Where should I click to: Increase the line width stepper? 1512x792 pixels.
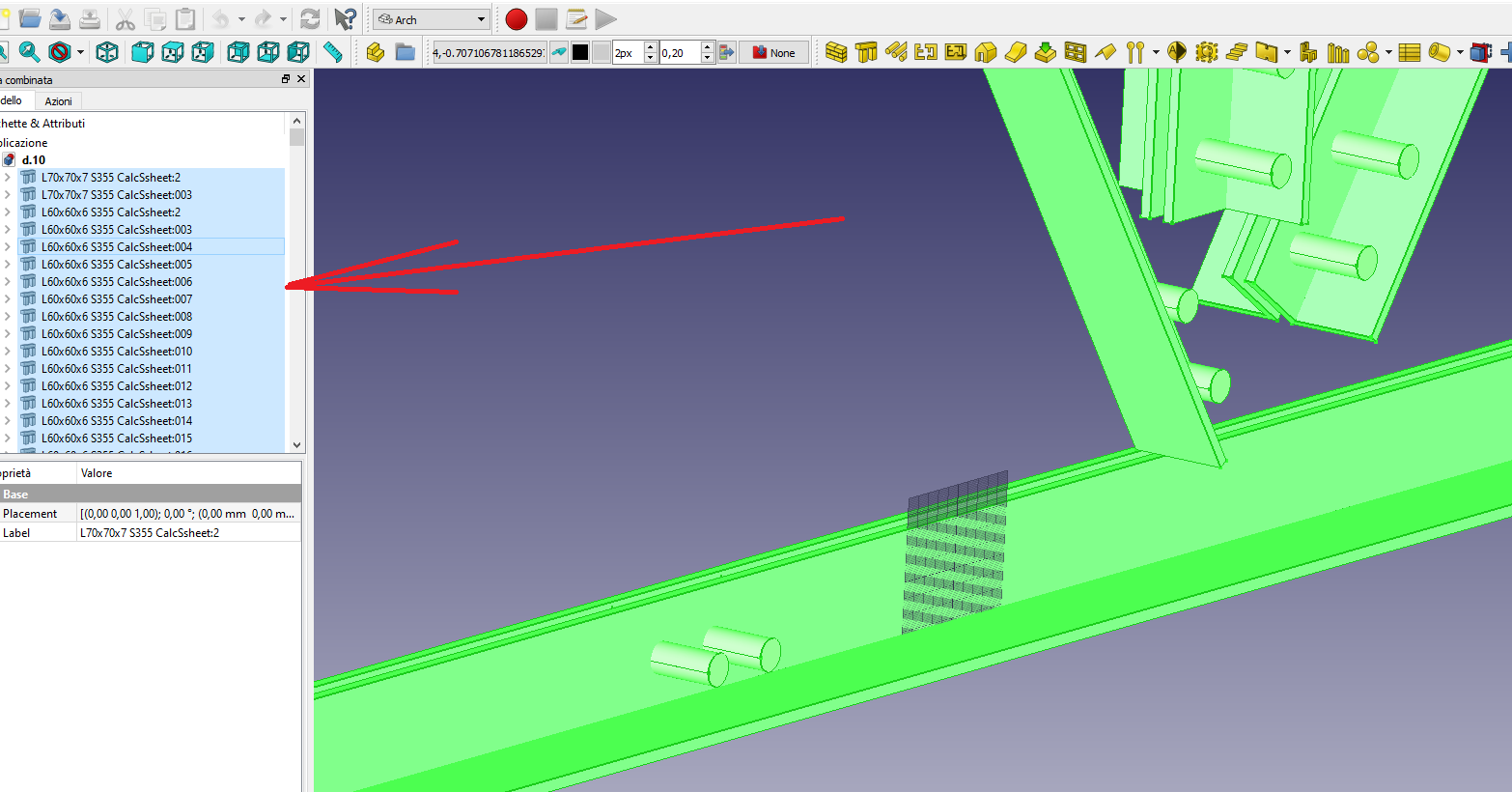click(x=651, y=47)
